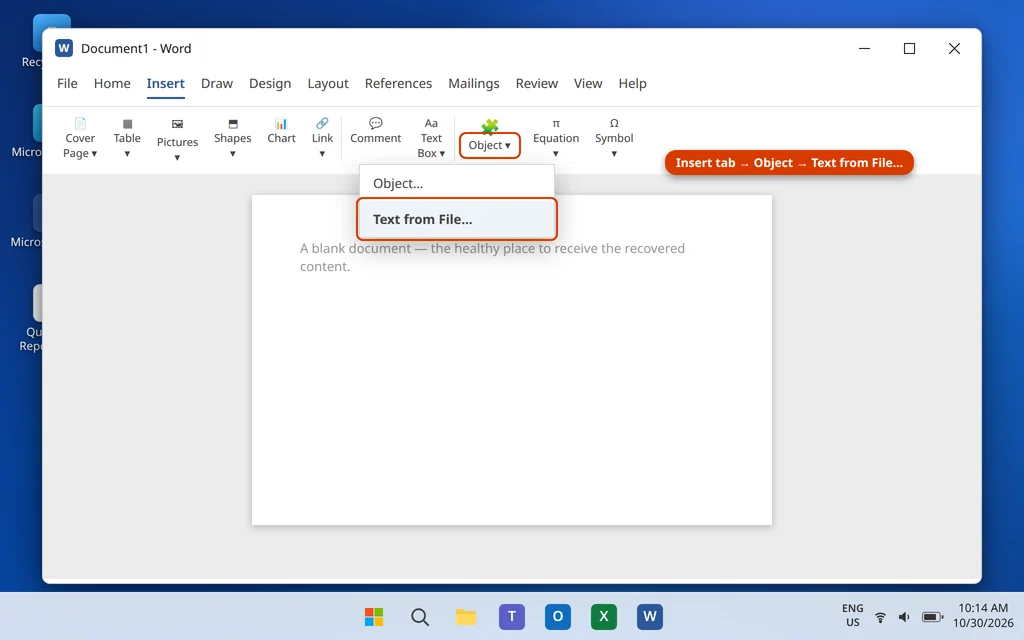Viewport: 1024px width, 640px height.
Task: Minimize the Word window
Action: 864,48
